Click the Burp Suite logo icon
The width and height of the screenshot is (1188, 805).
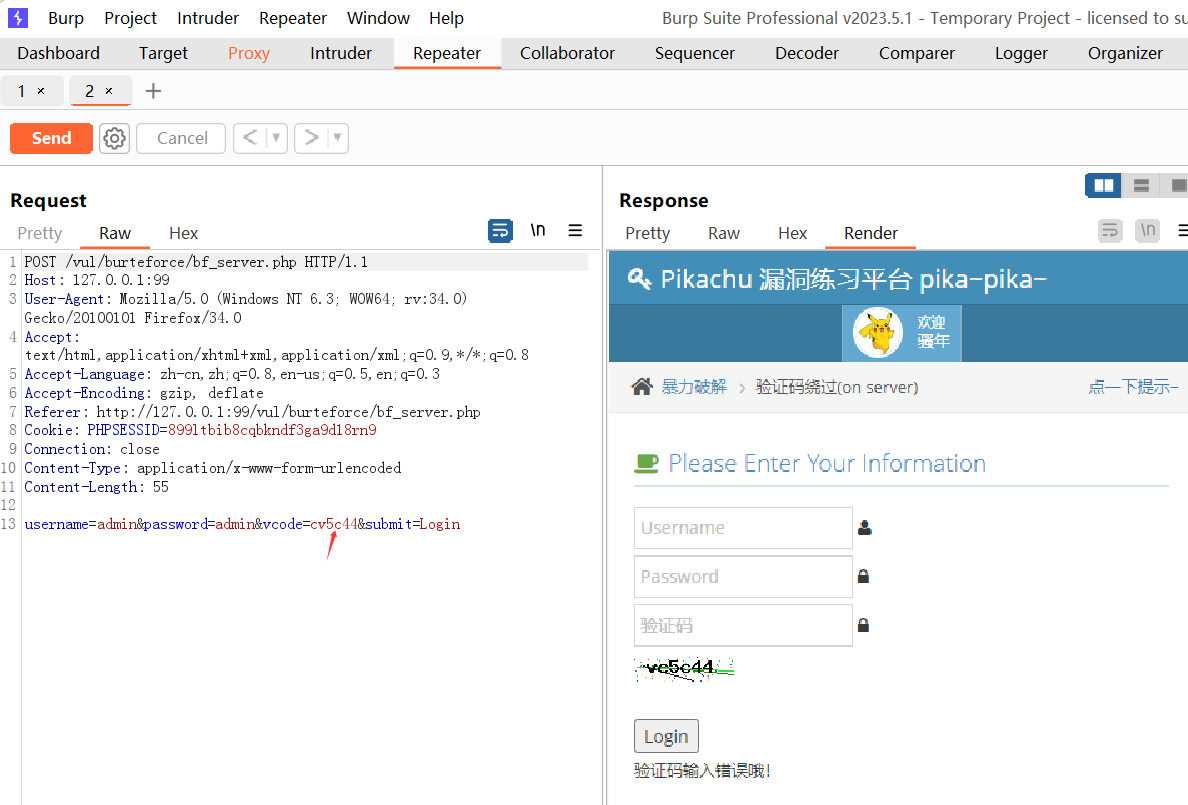(x=17, y=17)
